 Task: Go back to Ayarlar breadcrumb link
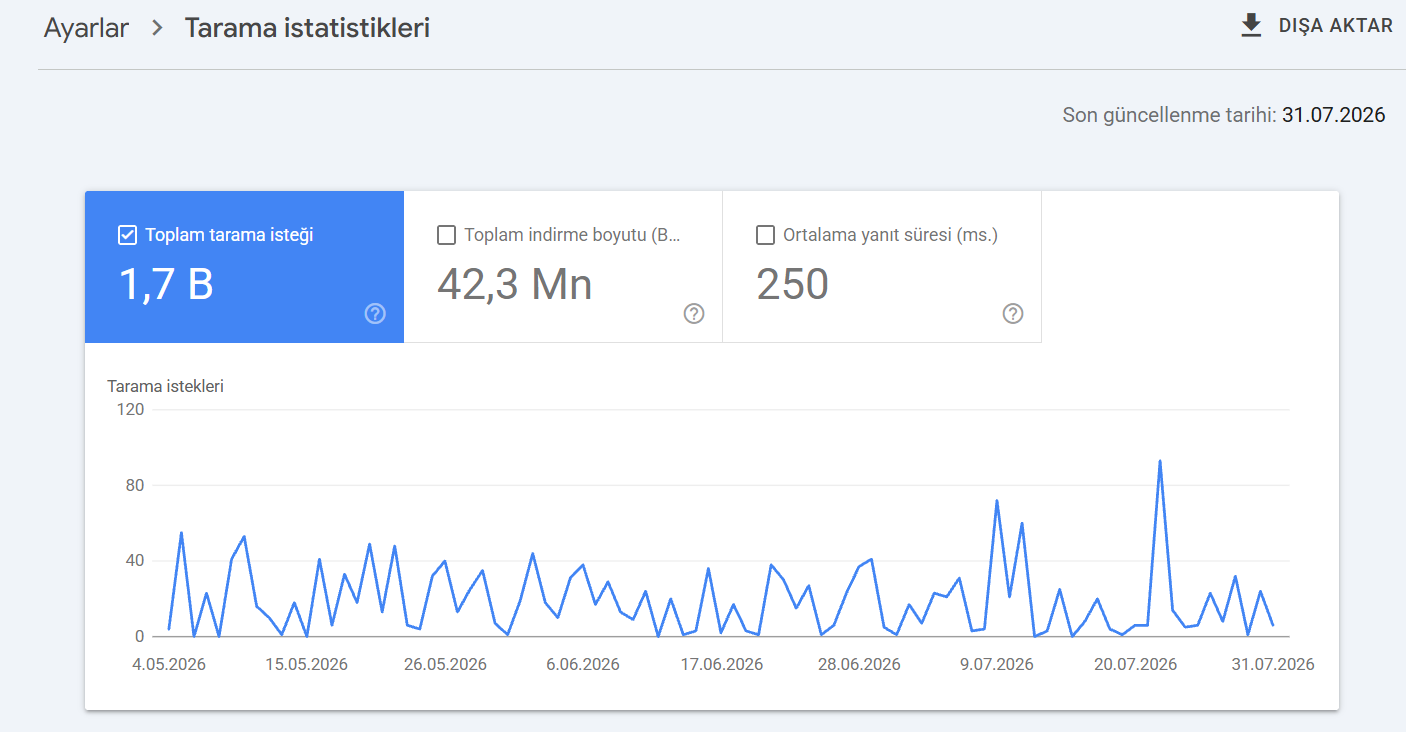point(86,28)
